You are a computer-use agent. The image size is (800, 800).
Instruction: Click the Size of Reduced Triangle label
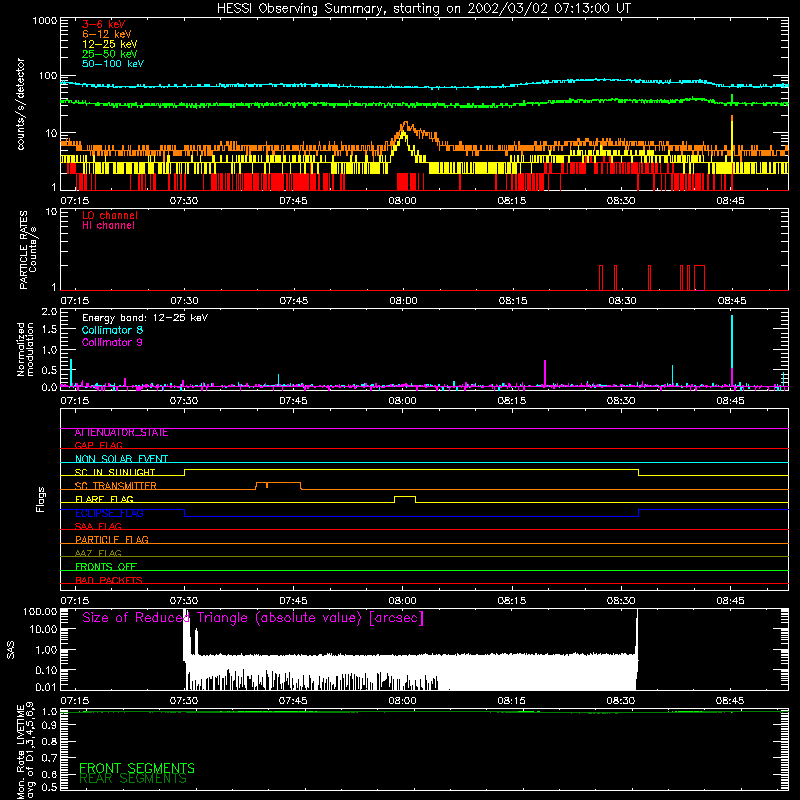253,618
